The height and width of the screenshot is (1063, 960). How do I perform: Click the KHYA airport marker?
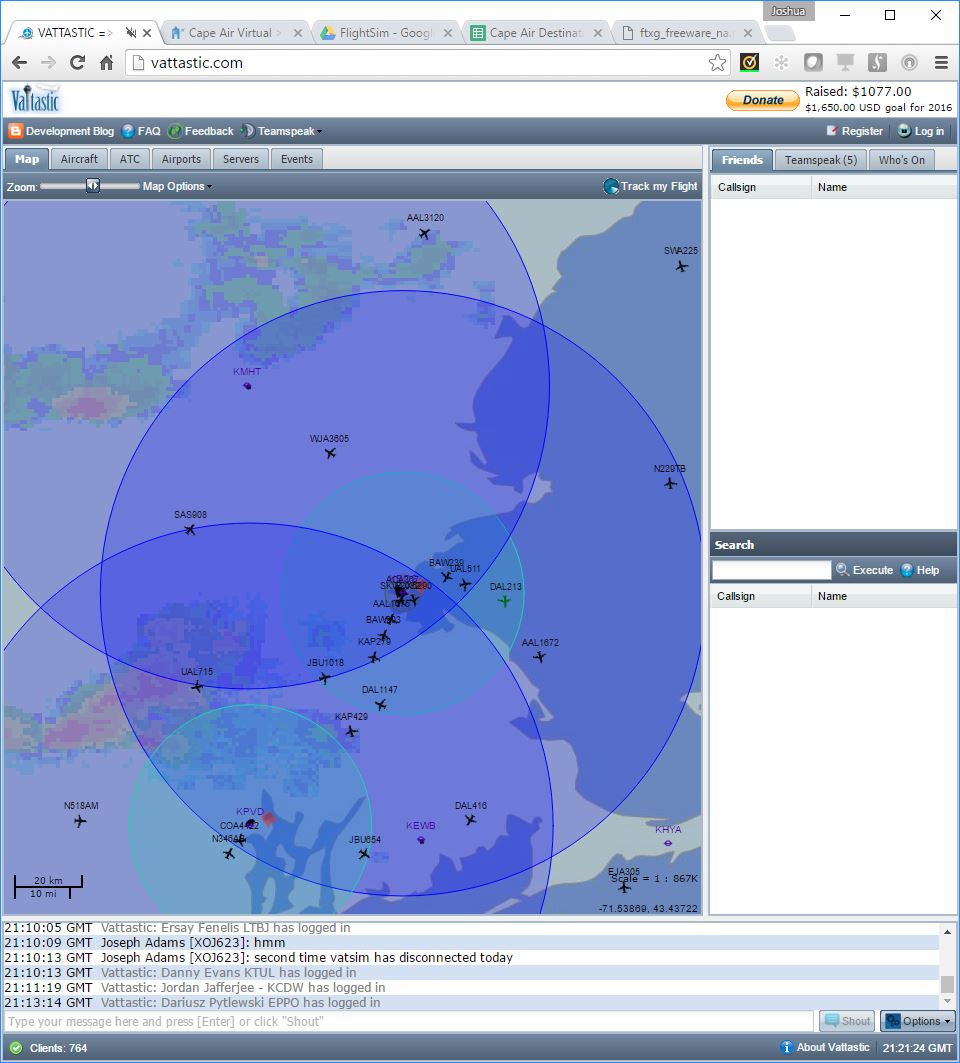point(668,843)
